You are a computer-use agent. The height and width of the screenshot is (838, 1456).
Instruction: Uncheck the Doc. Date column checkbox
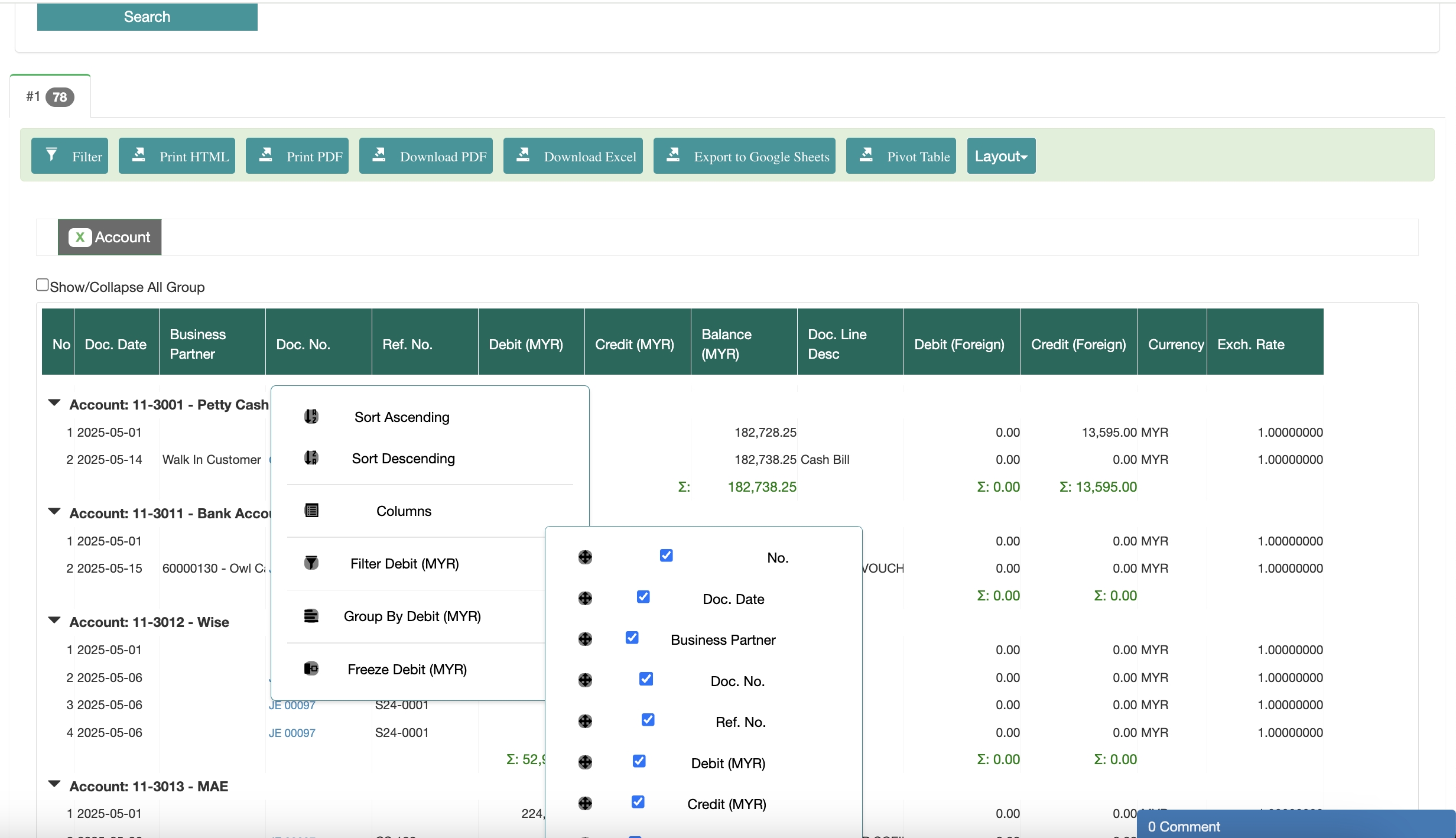point(643,597)
